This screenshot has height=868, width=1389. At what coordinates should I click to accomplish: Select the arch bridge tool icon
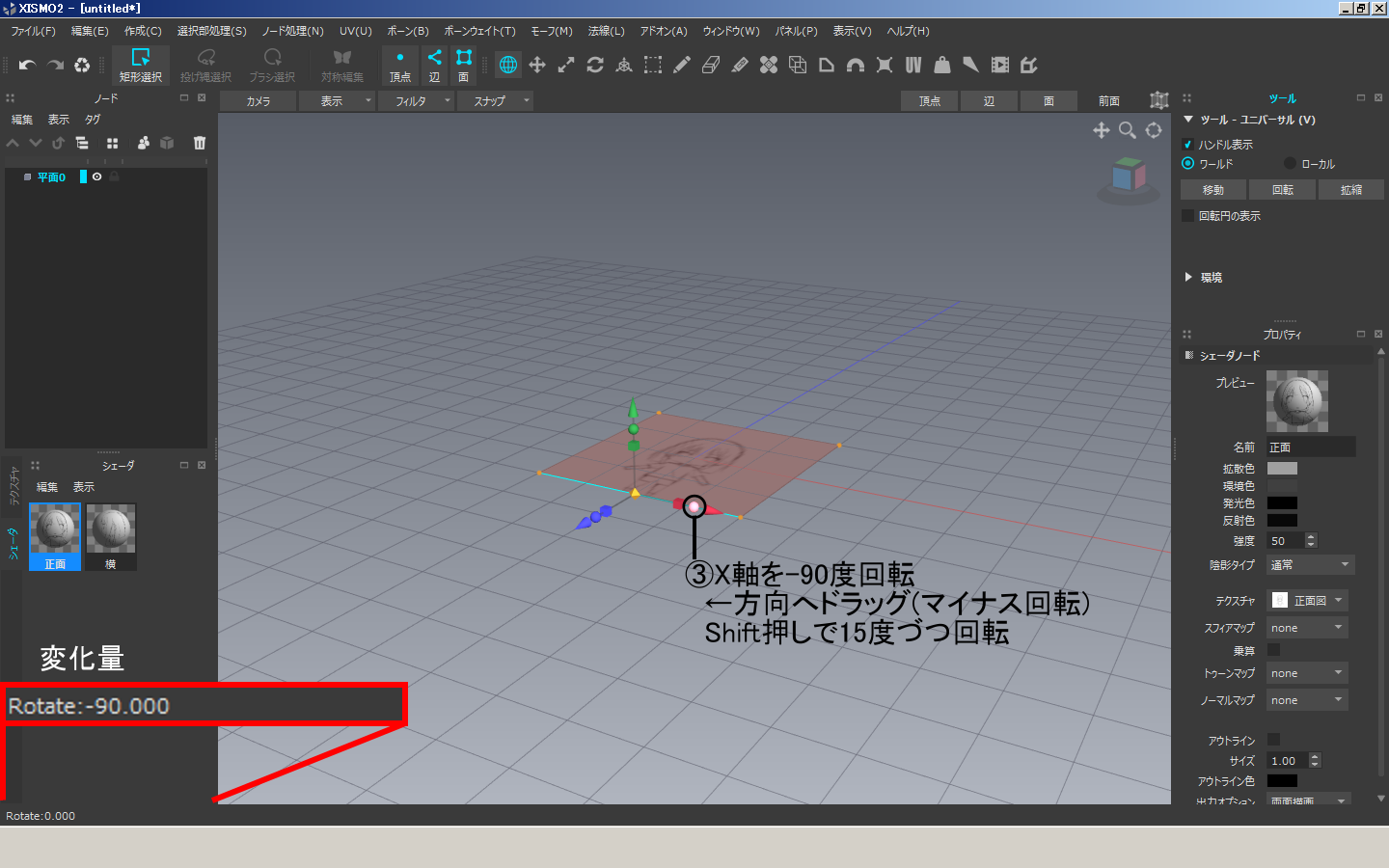(x=856, y=65)
